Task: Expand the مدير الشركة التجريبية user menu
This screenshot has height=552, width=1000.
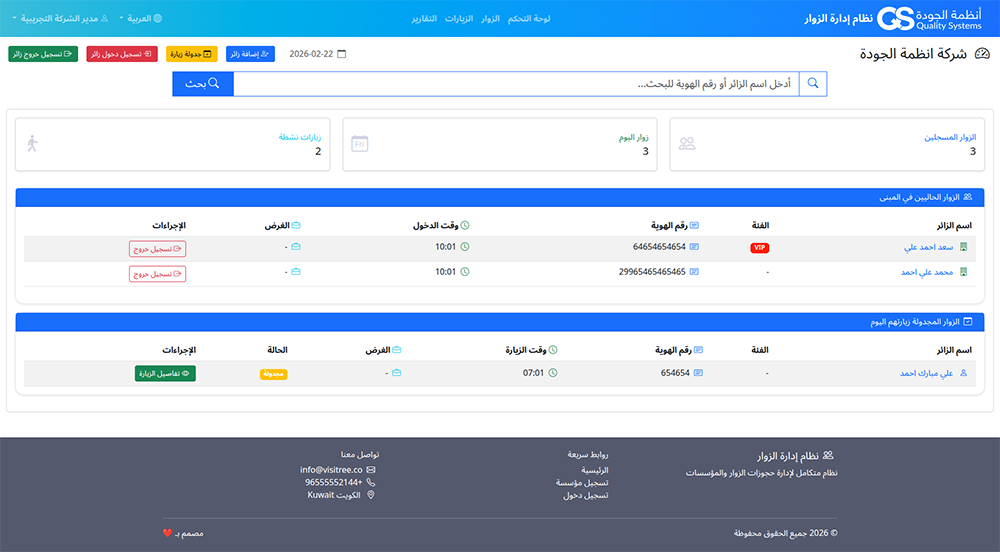Action: click(x=58, y=18)
